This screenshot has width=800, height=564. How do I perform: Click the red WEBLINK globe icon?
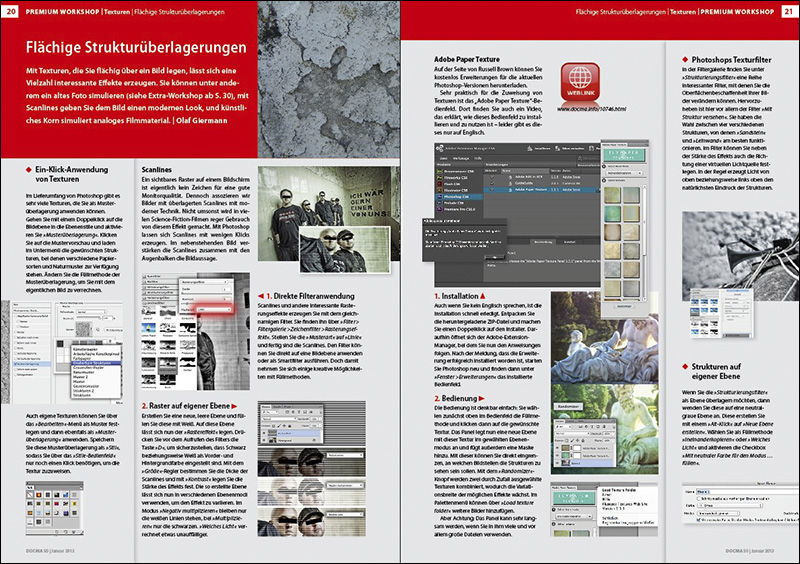coord(580,82)
